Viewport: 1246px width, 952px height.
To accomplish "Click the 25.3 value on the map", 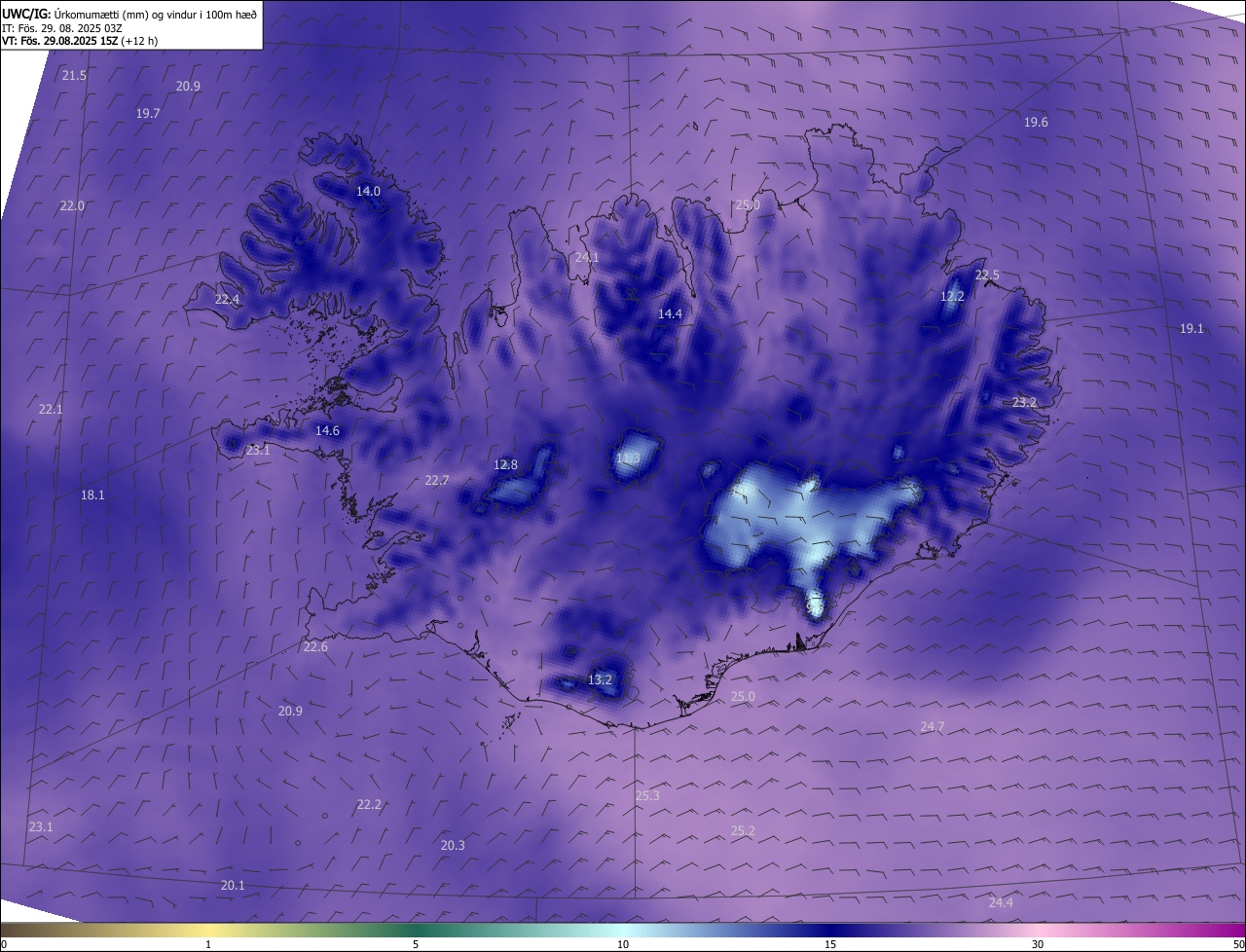I will [647, 796].
